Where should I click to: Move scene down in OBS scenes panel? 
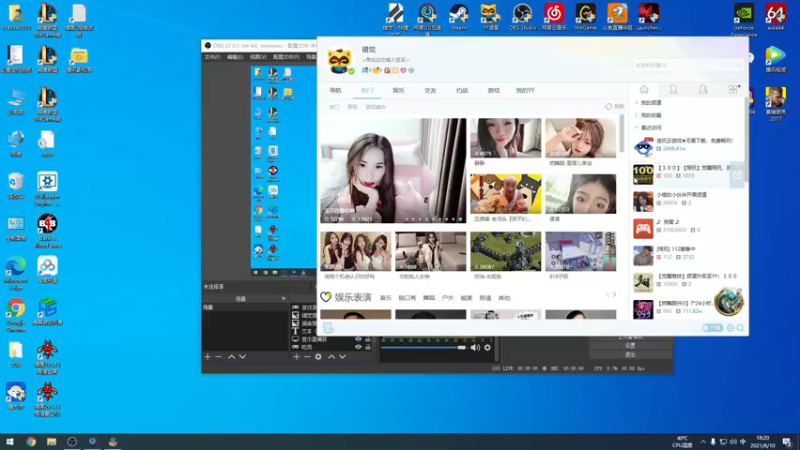[242, 357]
